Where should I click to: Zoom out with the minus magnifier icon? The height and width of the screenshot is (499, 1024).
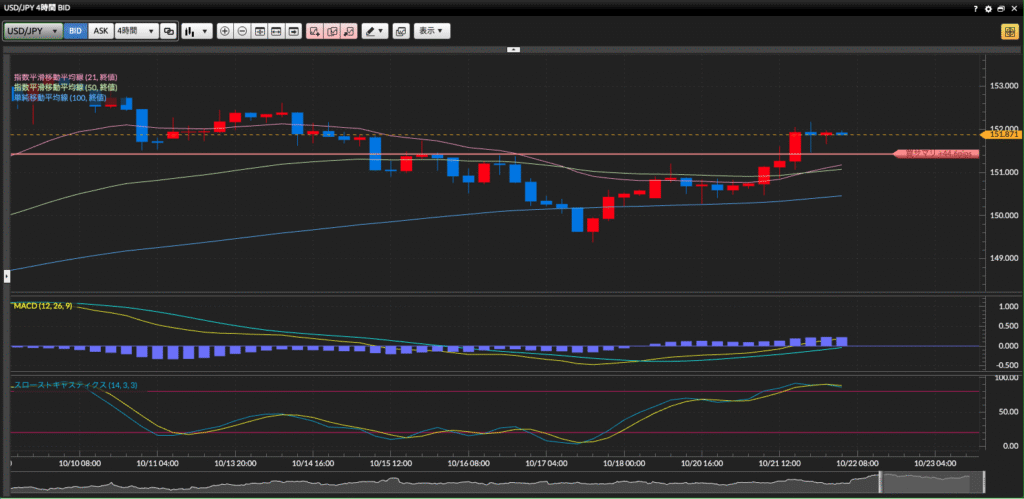(242, 31)
